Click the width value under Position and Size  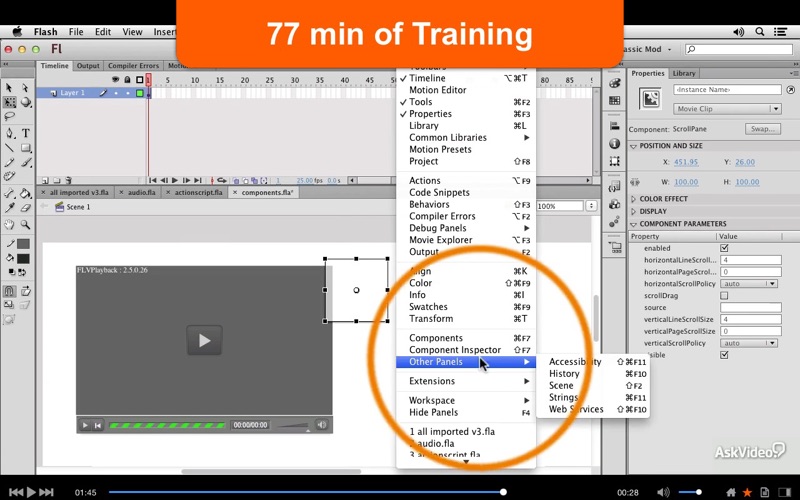coord(686,182)
